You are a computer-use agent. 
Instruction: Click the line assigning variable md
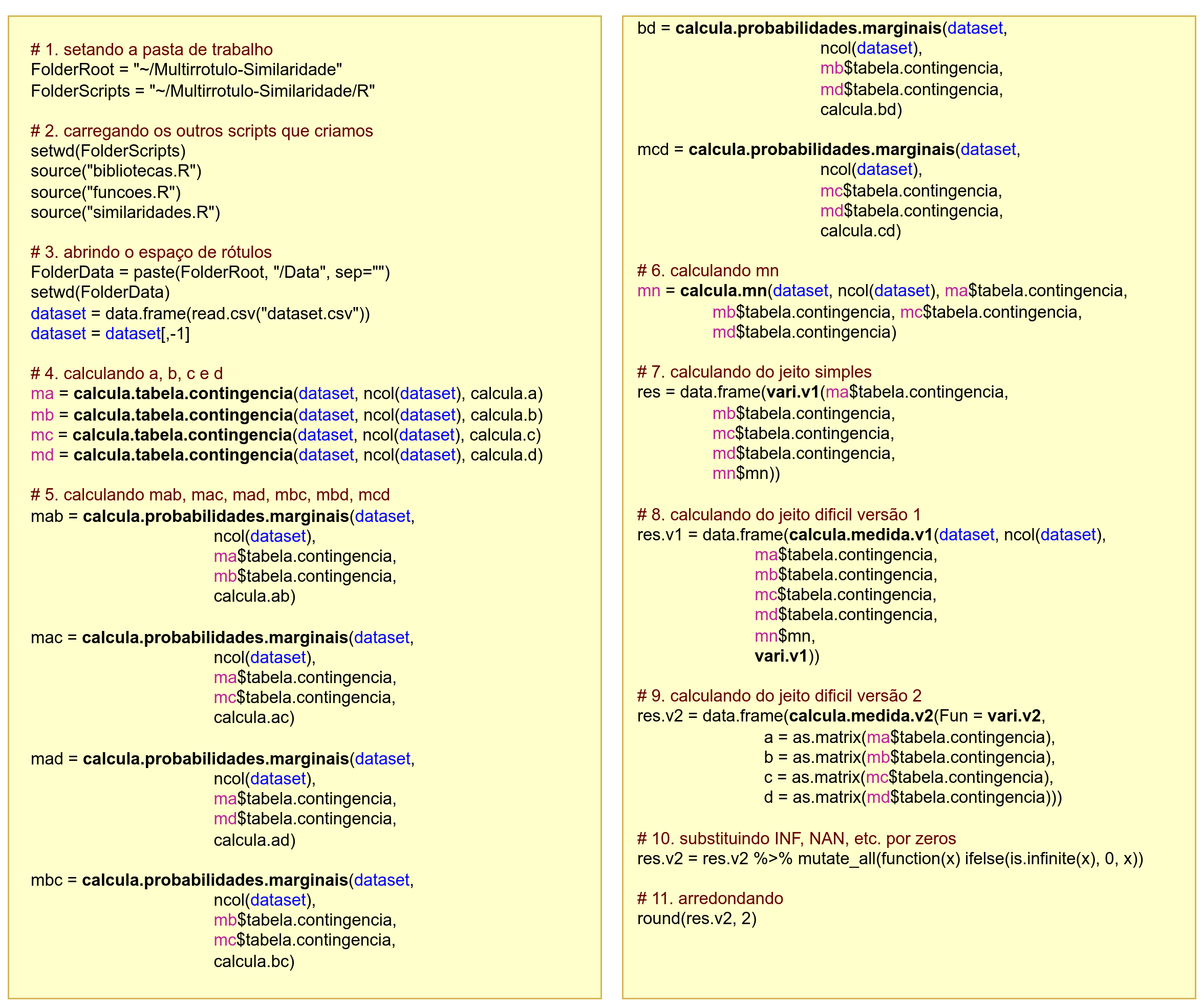(x=287, y=455)
